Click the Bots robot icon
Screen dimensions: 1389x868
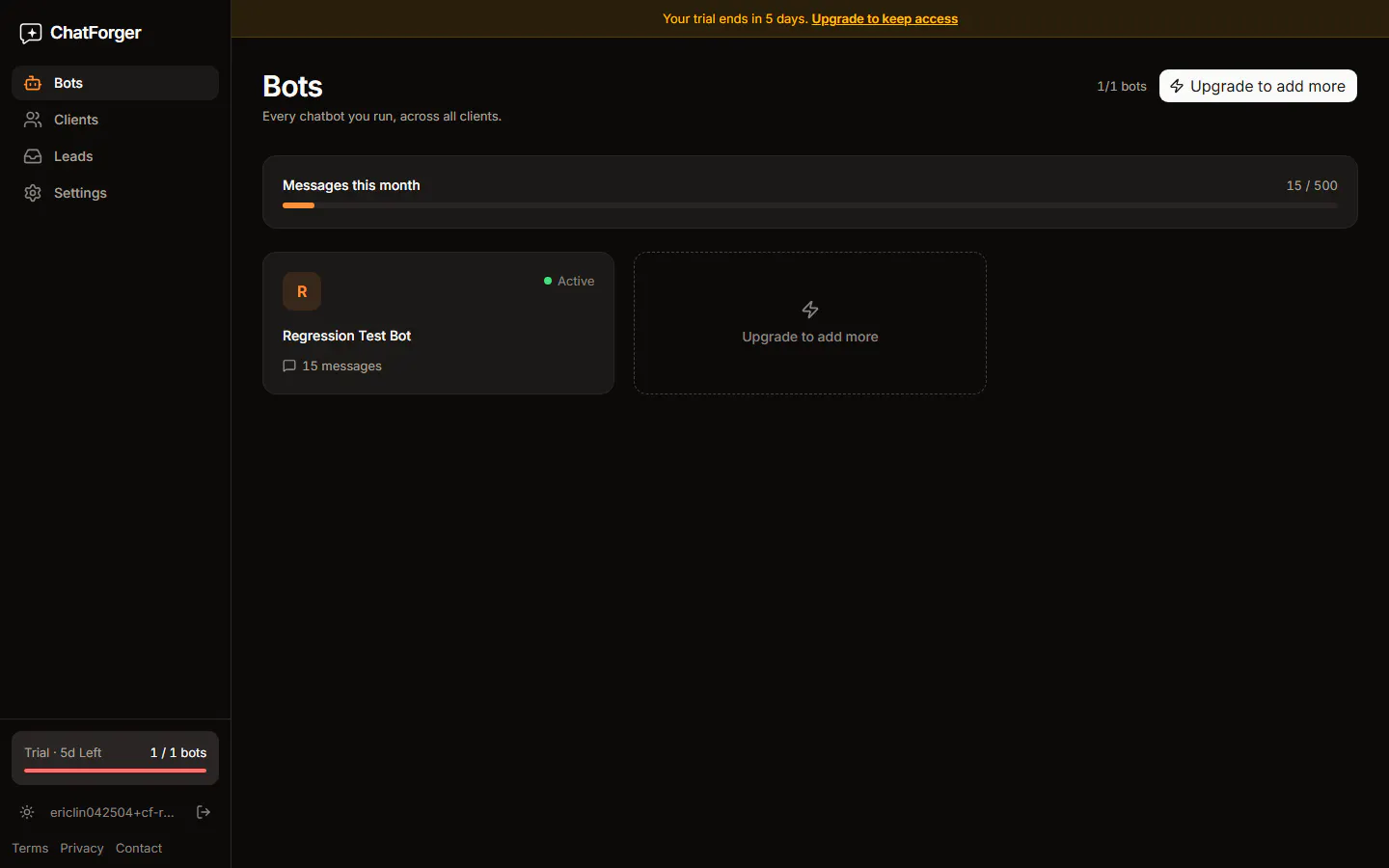[x=33, y=83]
